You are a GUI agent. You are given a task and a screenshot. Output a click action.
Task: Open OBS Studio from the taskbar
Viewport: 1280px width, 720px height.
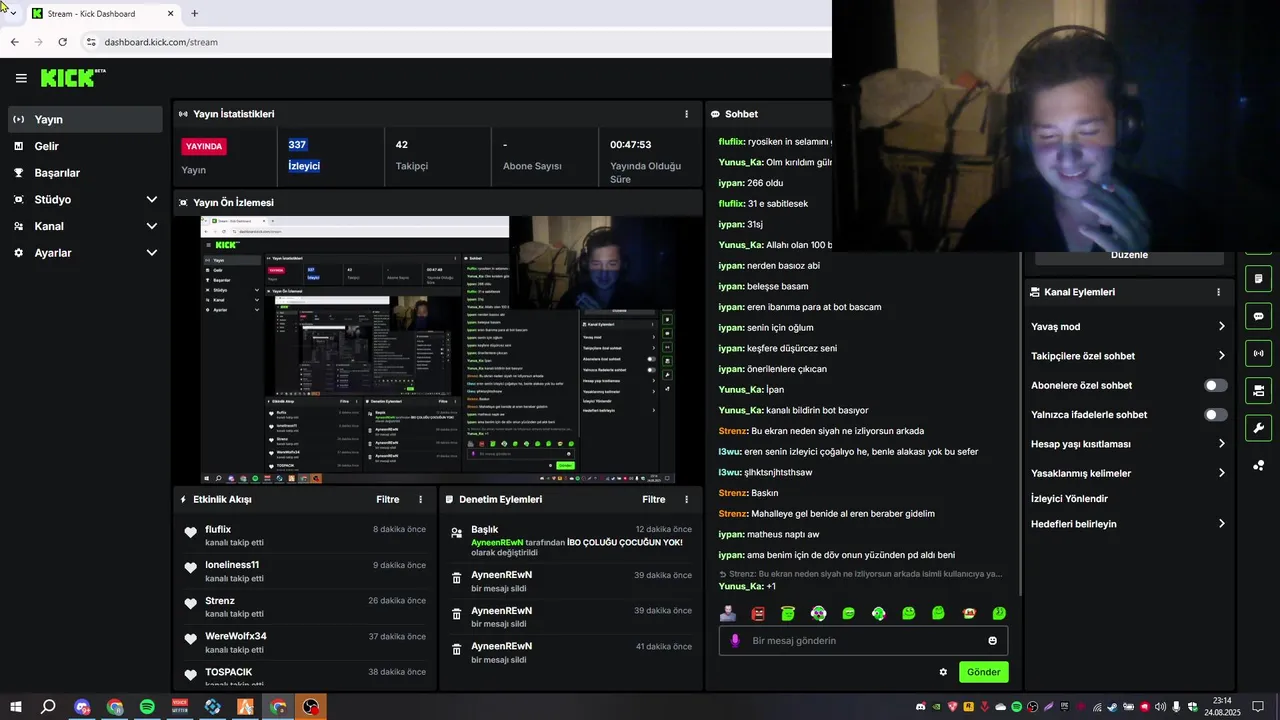pyautogui.click(x=311, y=707)
